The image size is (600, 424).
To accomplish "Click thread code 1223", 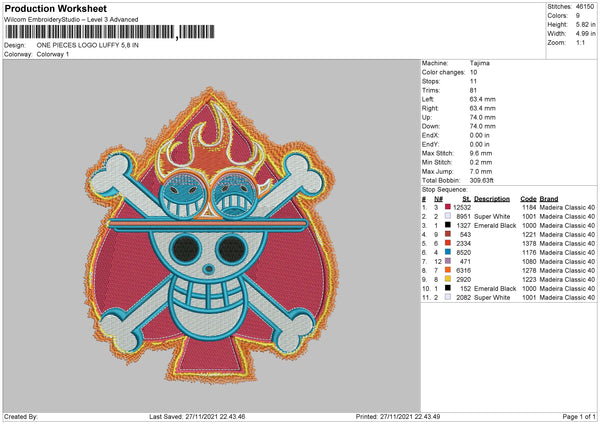I will point(529,279).
